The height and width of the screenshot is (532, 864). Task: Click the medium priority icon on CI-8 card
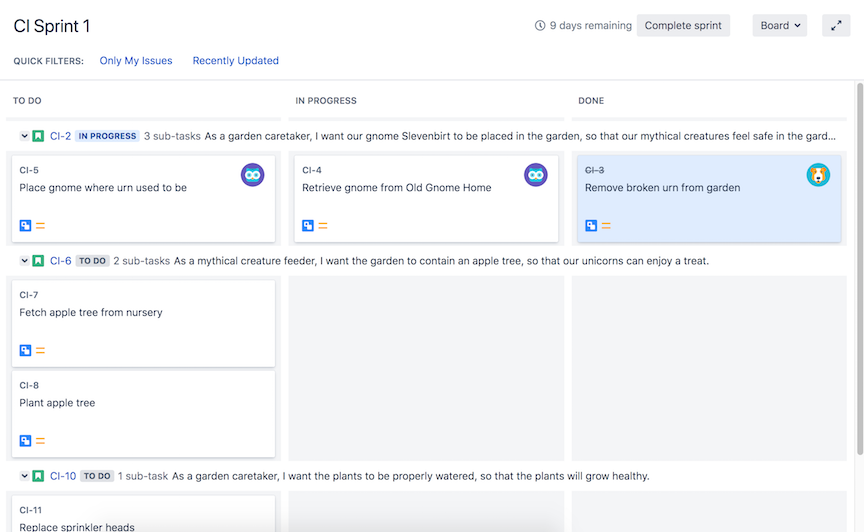(x=40, y=440)
